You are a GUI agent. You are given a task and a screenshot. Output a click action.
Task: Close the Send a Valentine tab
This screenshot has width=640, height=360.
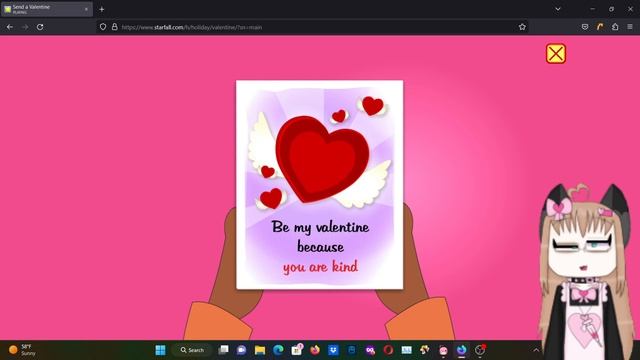(x=86, y=9)
